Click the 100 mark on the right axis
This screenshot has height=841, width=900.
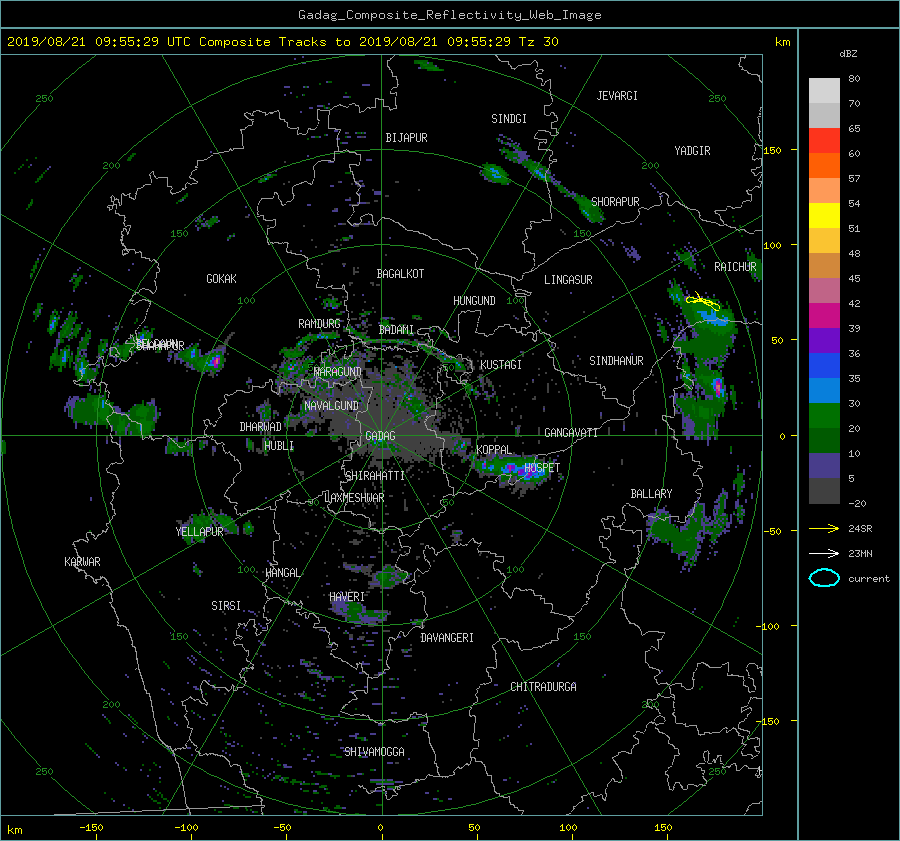click(x=772, y=246)
